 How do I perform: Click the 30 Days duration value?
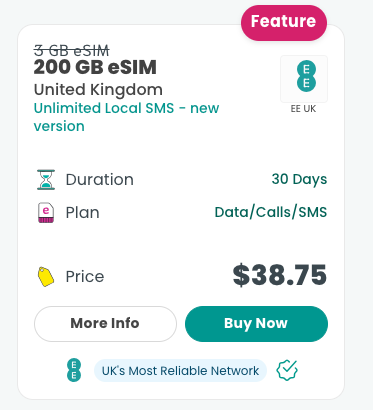click(x=299, y=179)
